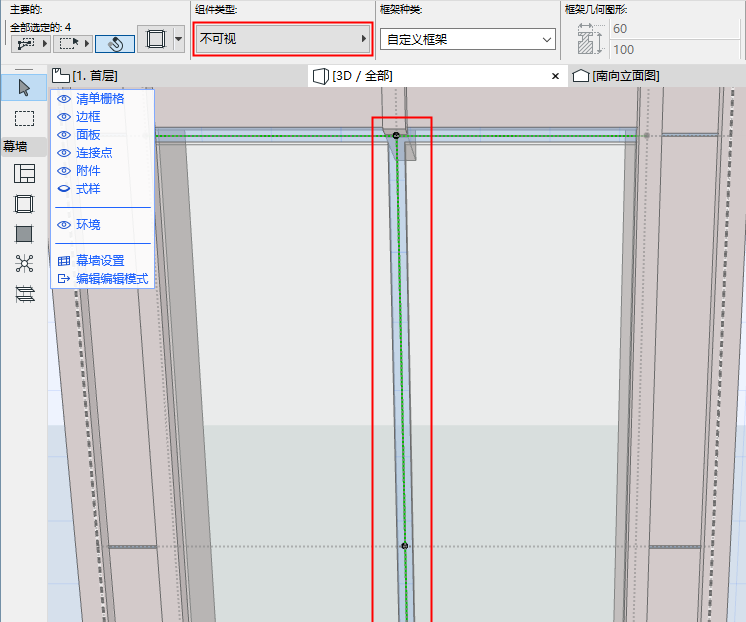Select the curtain wall Frame tool
The image size is (746, 622).
[x=24, y=204]
